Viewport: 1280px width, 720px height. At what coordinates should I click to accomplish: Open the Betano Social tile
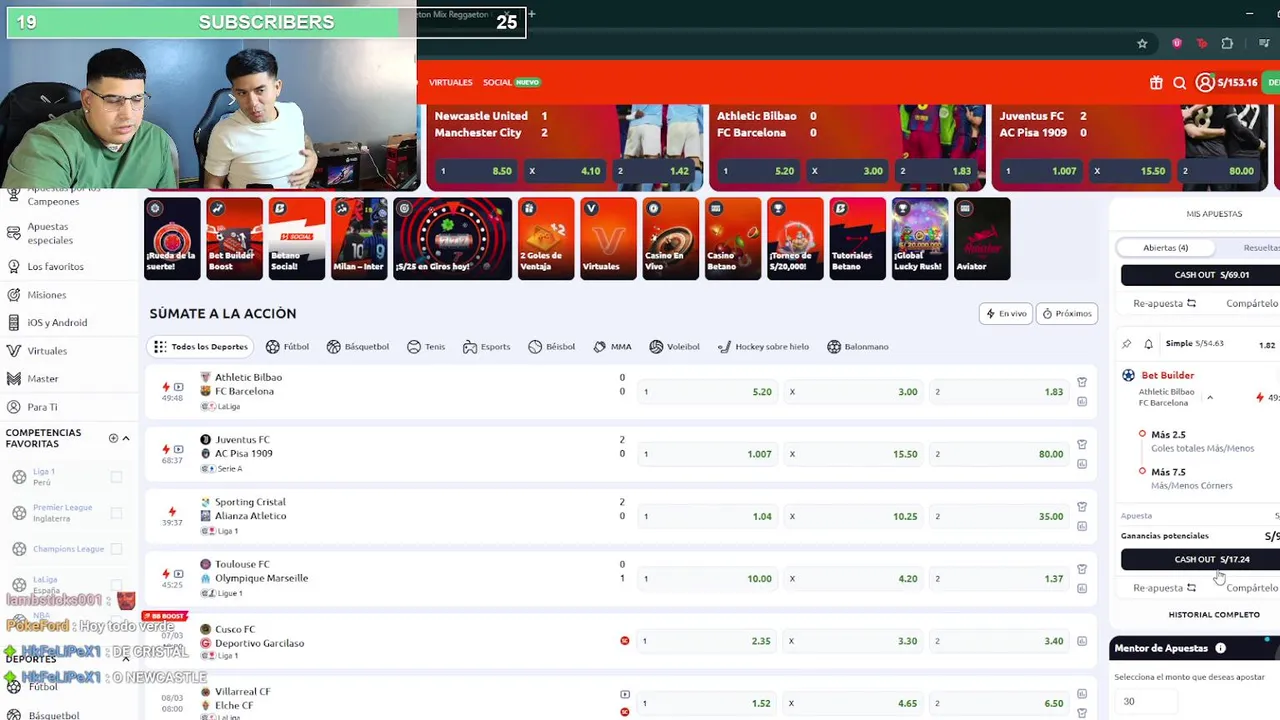pyautogui.click(x=296, y=239)
